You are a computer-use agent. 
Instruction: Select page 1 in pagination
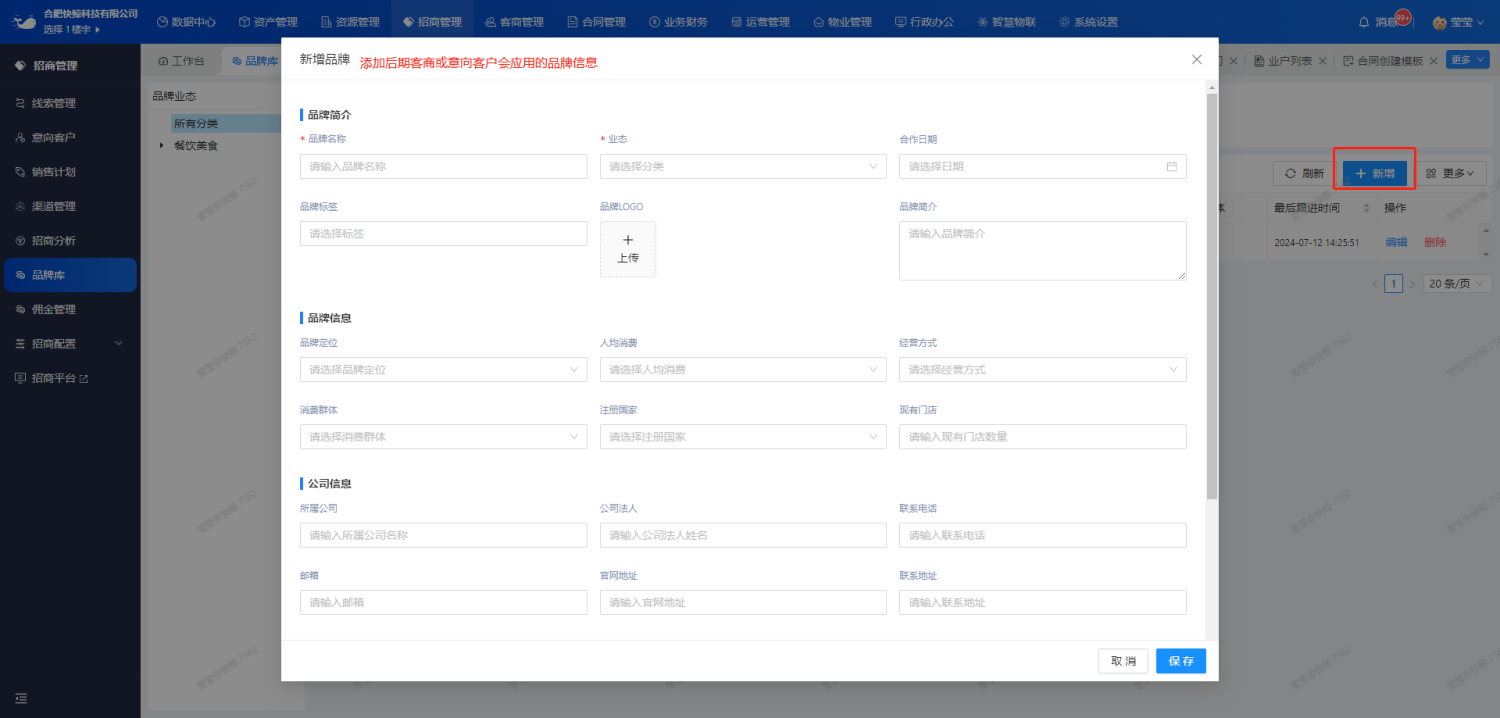(1394, 284)
